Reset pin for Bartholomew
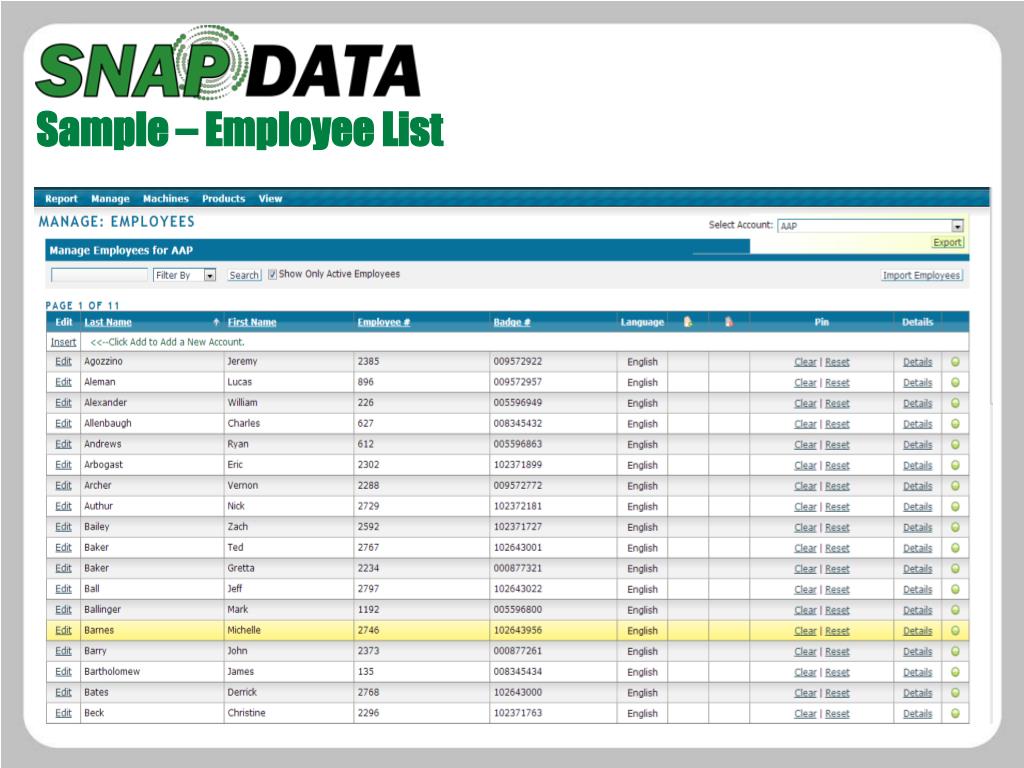Image resolution: width=1024 pixels, height=768 pixels. coord(837,673)
